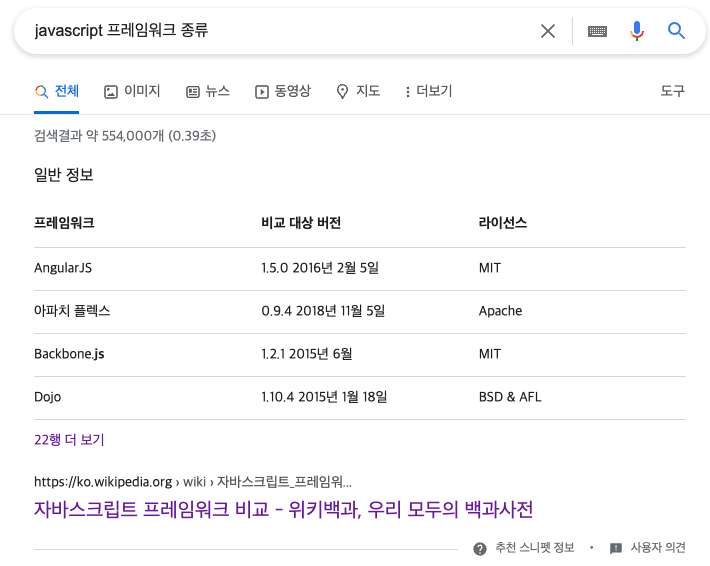
Task: Open the 동영상 tab
Action: 283,91
